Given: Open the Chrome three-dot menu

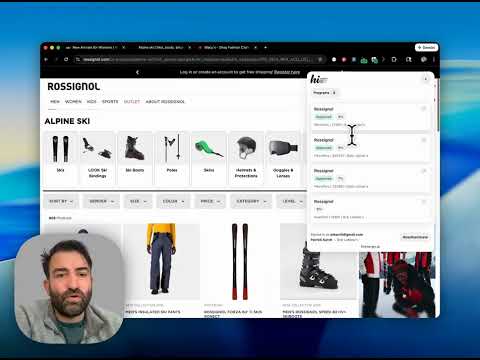Looking at the screenshot, I should 434,60.
